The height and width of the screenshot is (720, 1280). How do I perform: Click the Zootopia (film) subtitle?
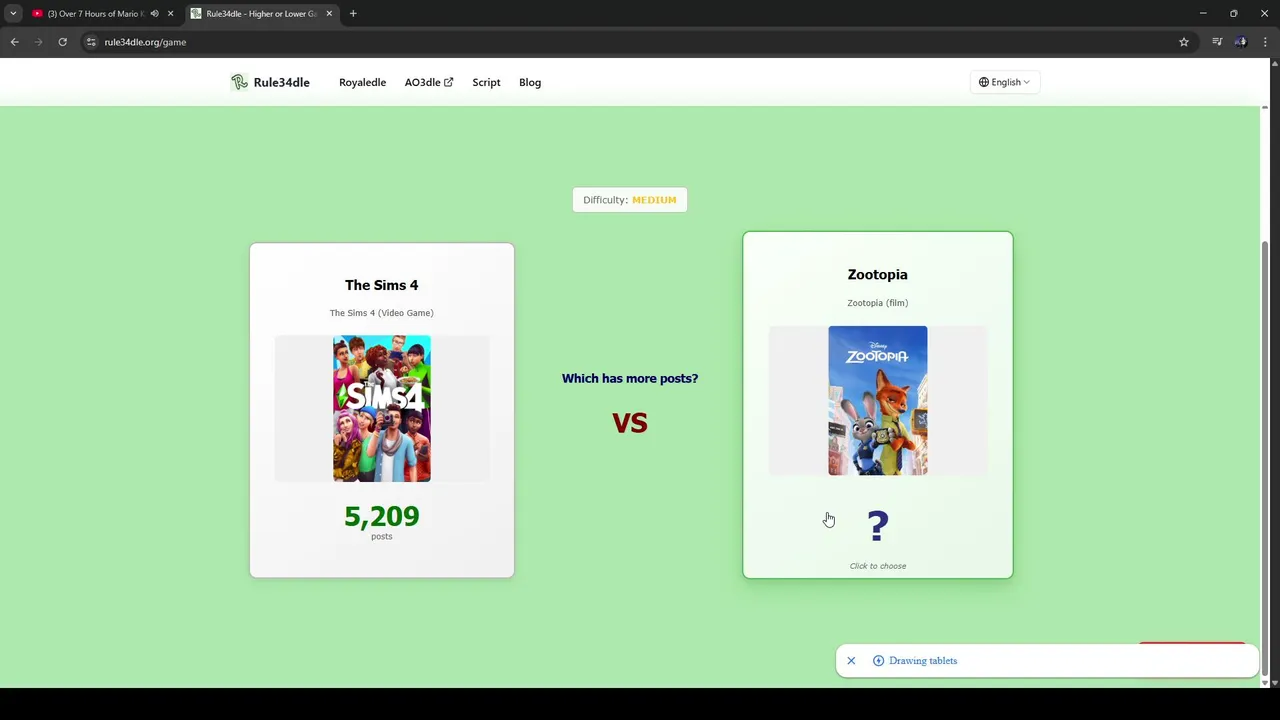878,303
